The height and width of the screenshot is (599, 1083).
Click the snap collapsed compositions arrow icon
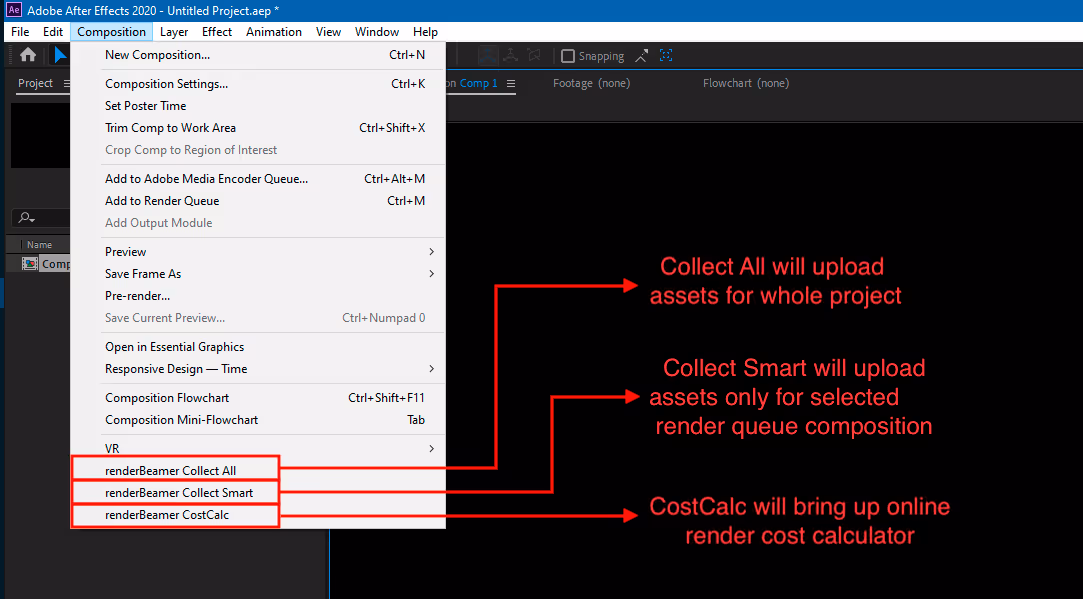tap(642, 56)
